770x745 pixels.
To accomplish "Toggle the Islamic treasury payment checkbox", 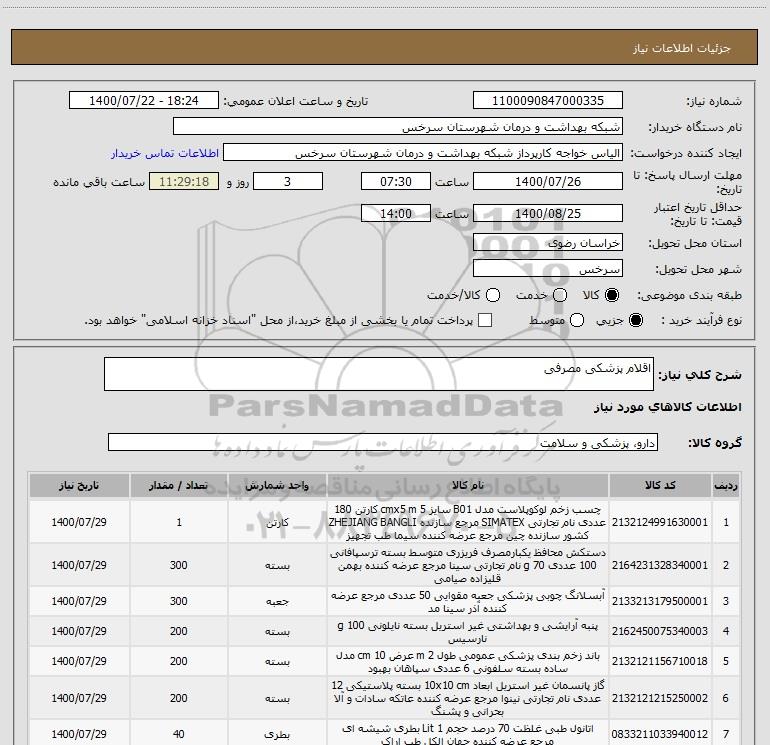I will tap(485, 320).
